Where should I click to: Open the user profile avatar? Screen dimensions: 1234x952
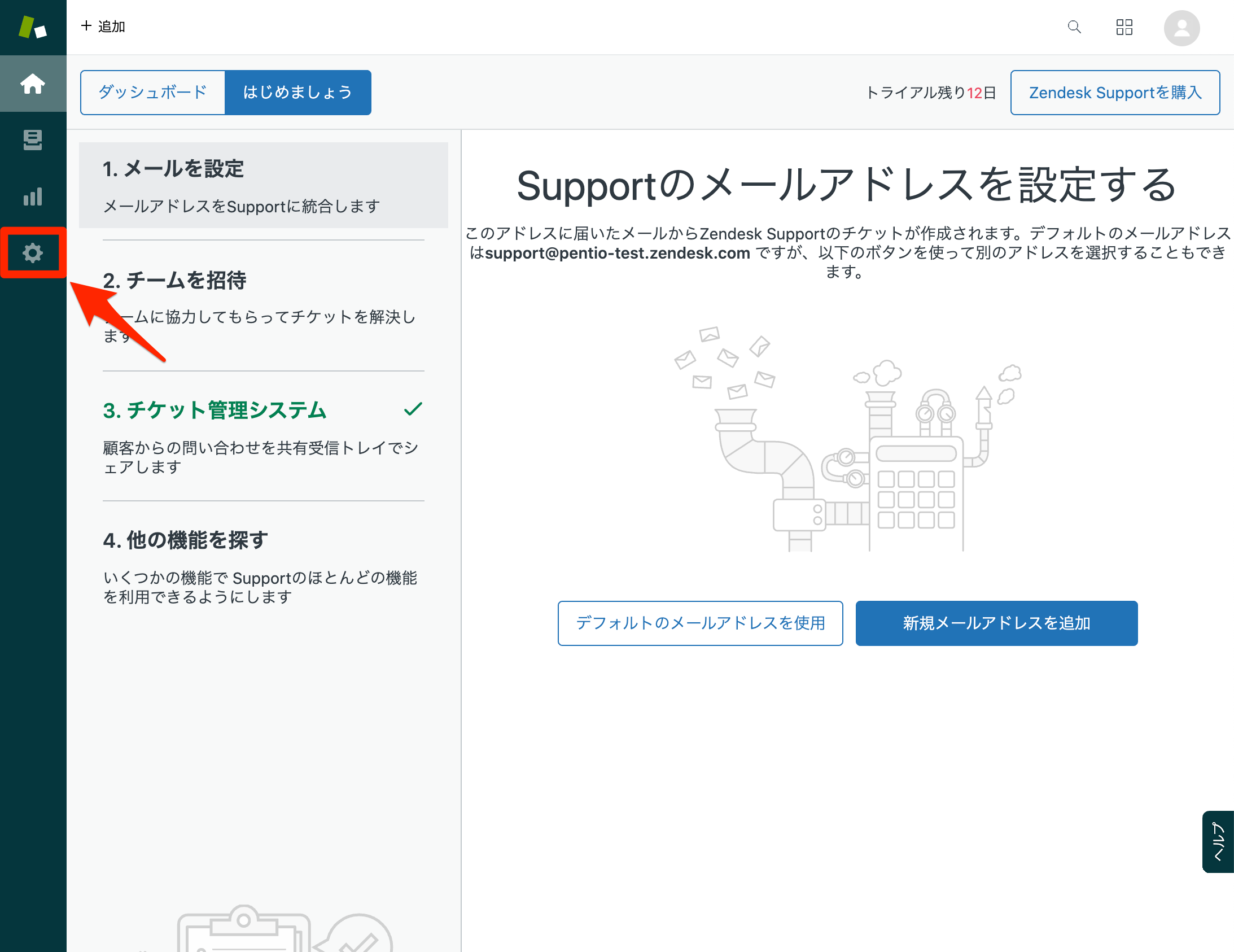pyautogui.click(x=1182, y=28)
